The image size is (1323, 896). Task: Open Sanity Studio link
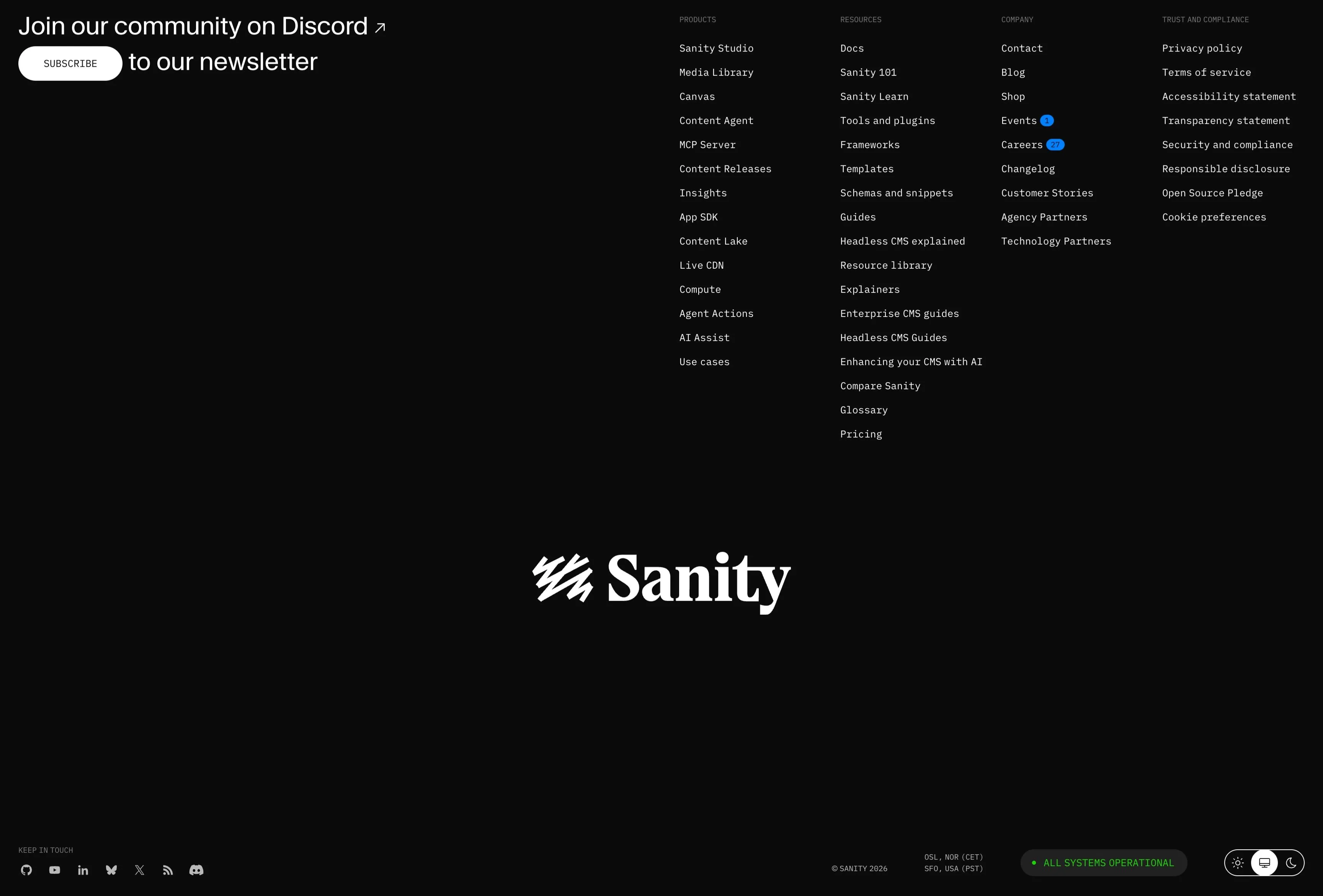coord(716,48)
